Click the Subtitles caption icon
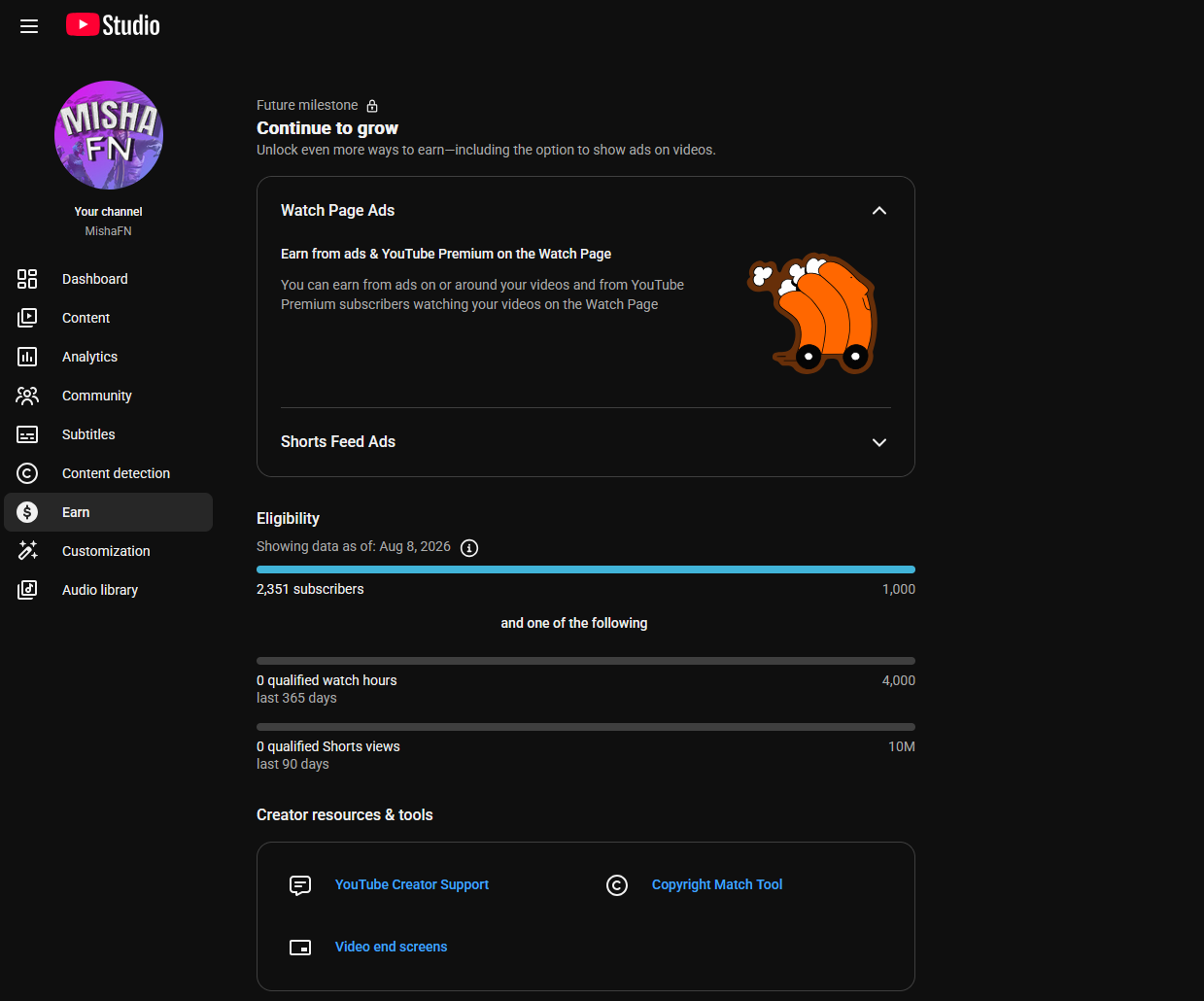The image size is (1204, 1001). click(27, 434)
